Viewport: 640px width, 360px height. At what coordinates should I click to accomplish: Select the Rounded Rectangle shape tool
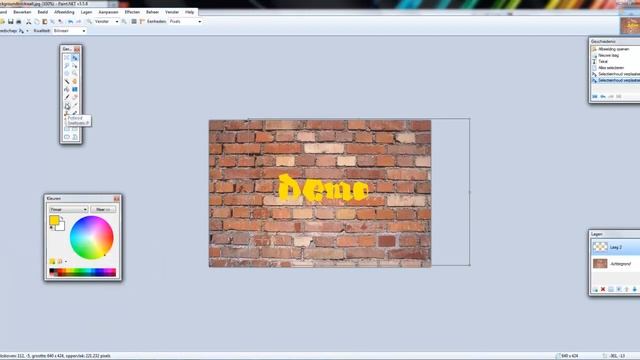pyautogui.click(x=75, y=129)
